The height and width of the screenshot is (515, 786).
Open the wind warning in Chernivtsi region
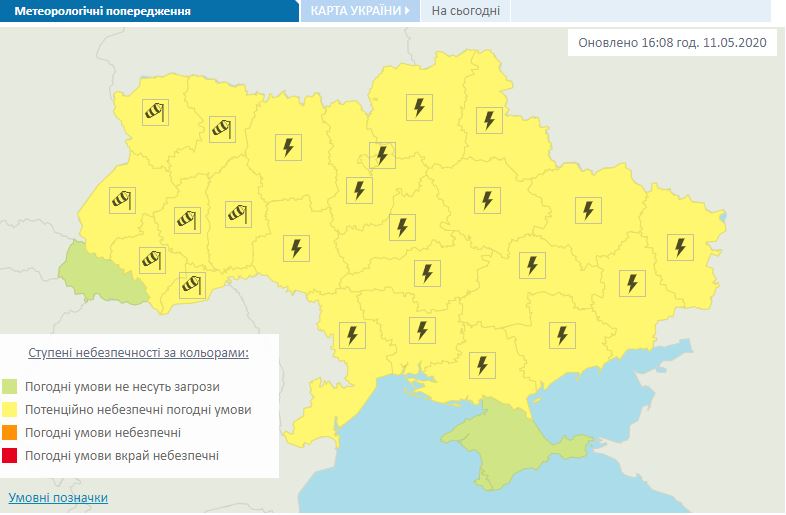192,285
